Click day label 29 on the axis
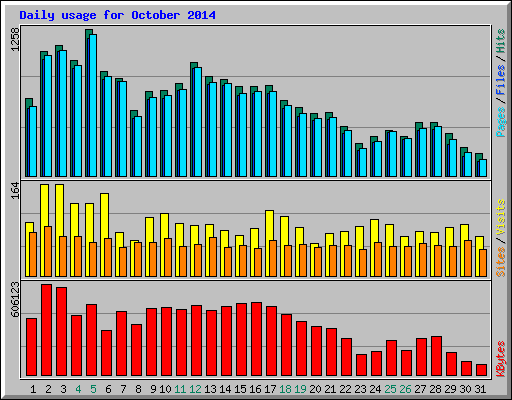Screen dimensions: 512x400 (450, 389)
